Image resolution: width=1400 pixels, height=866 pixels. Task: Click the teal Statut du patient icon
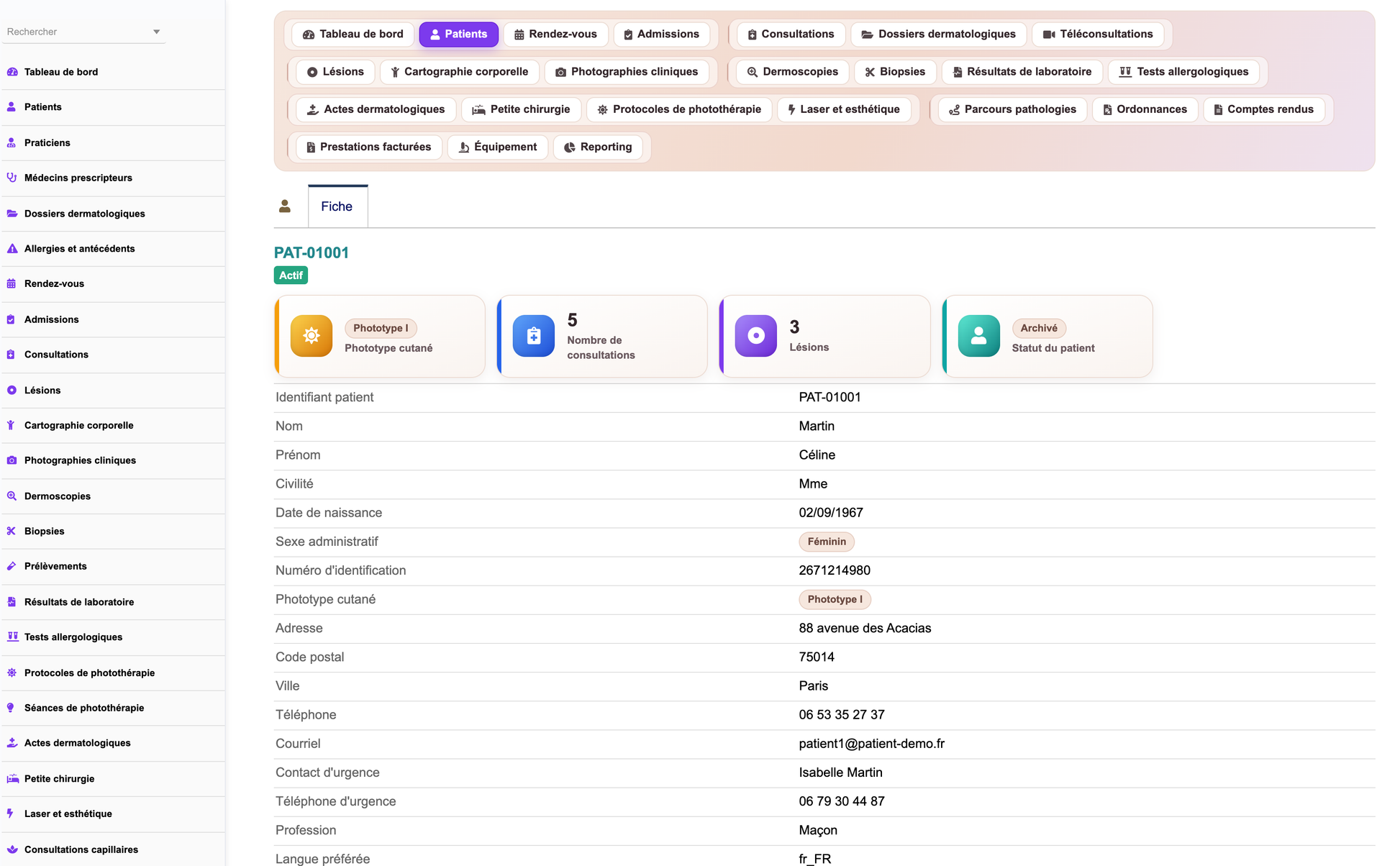point(978,336)
